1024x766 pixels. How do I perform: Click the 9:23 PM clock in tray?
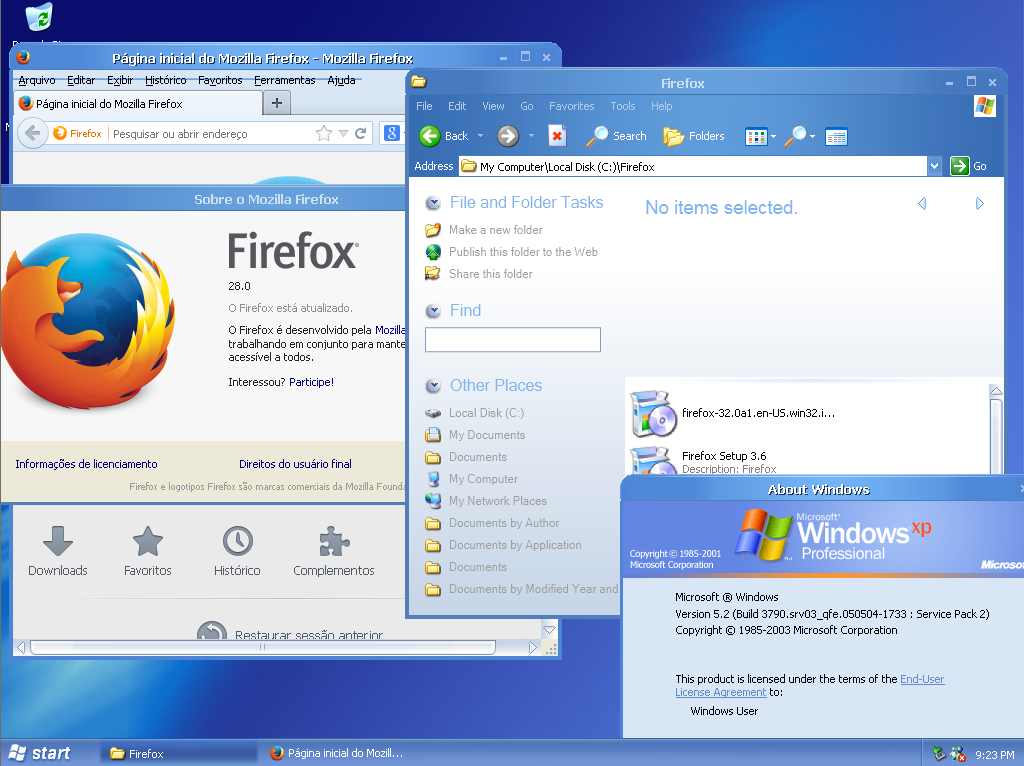click(x=995, y=754)
